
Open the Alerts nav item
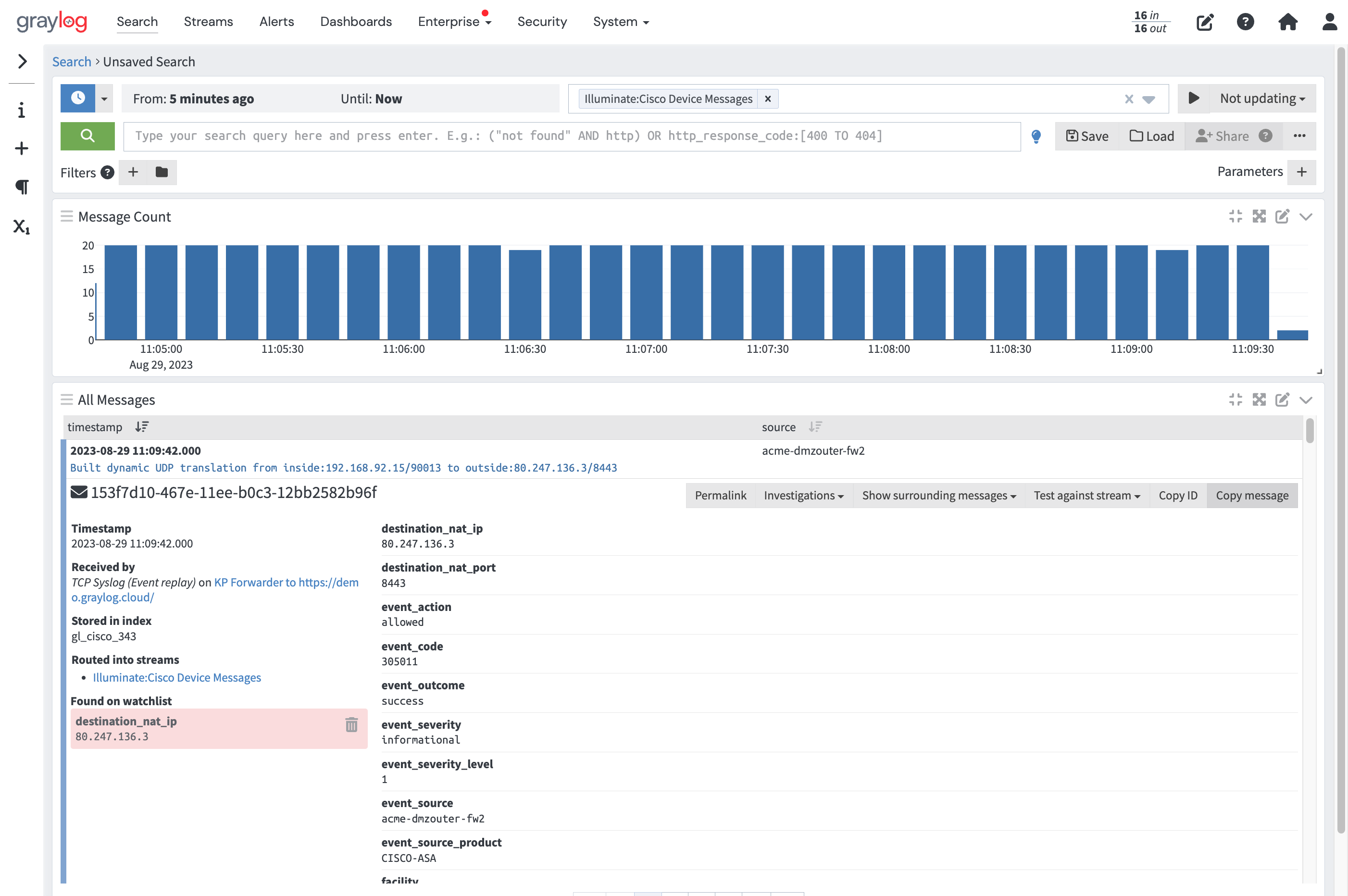(x=276, y=22)
